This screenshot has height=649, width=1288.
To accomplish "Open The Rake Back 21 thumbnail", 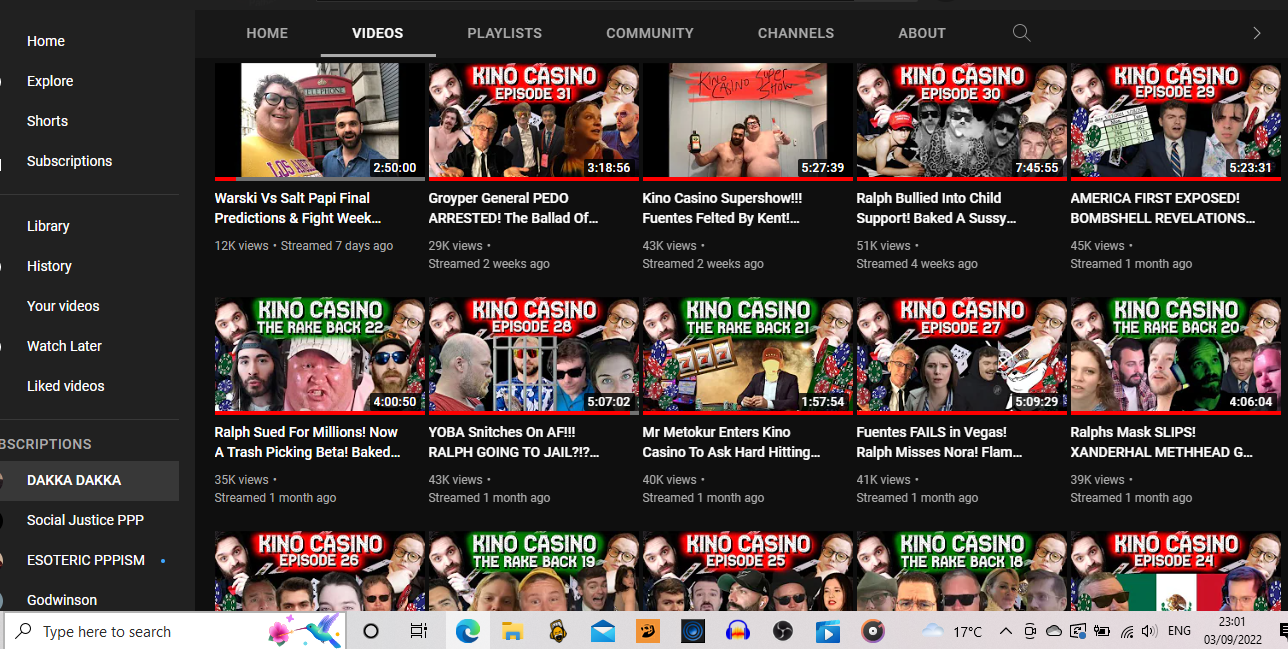I will 748,356.
